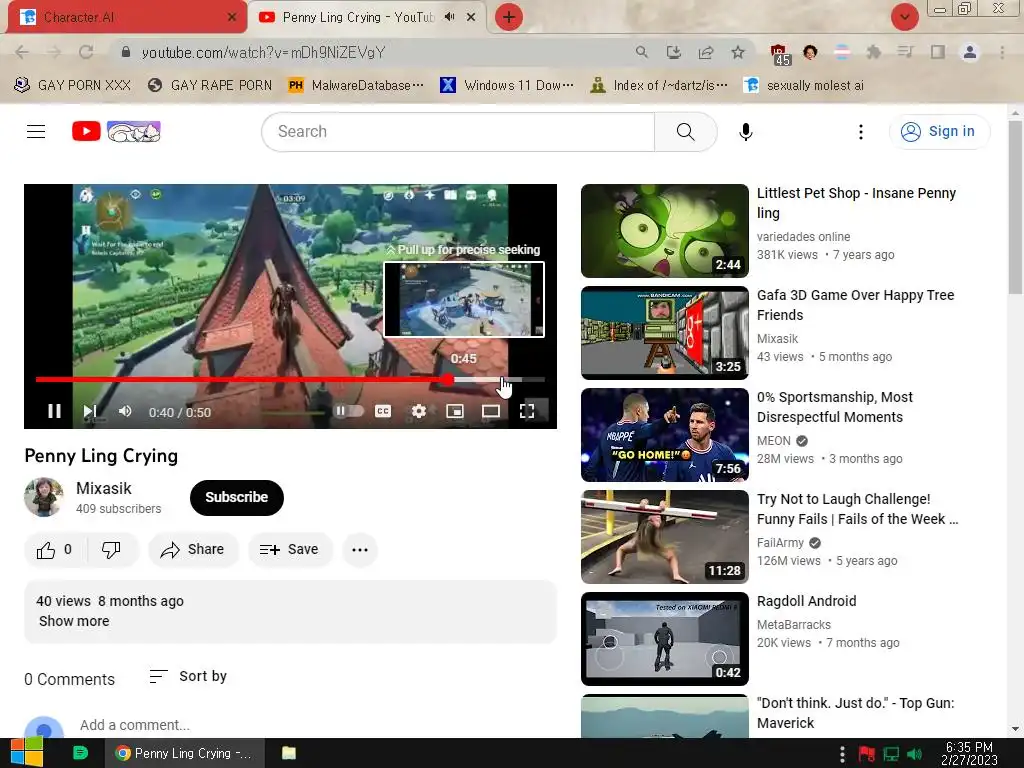The image size is (1024, 768).
Task: Focus the YouTube Search field
Action: (458, 131)
